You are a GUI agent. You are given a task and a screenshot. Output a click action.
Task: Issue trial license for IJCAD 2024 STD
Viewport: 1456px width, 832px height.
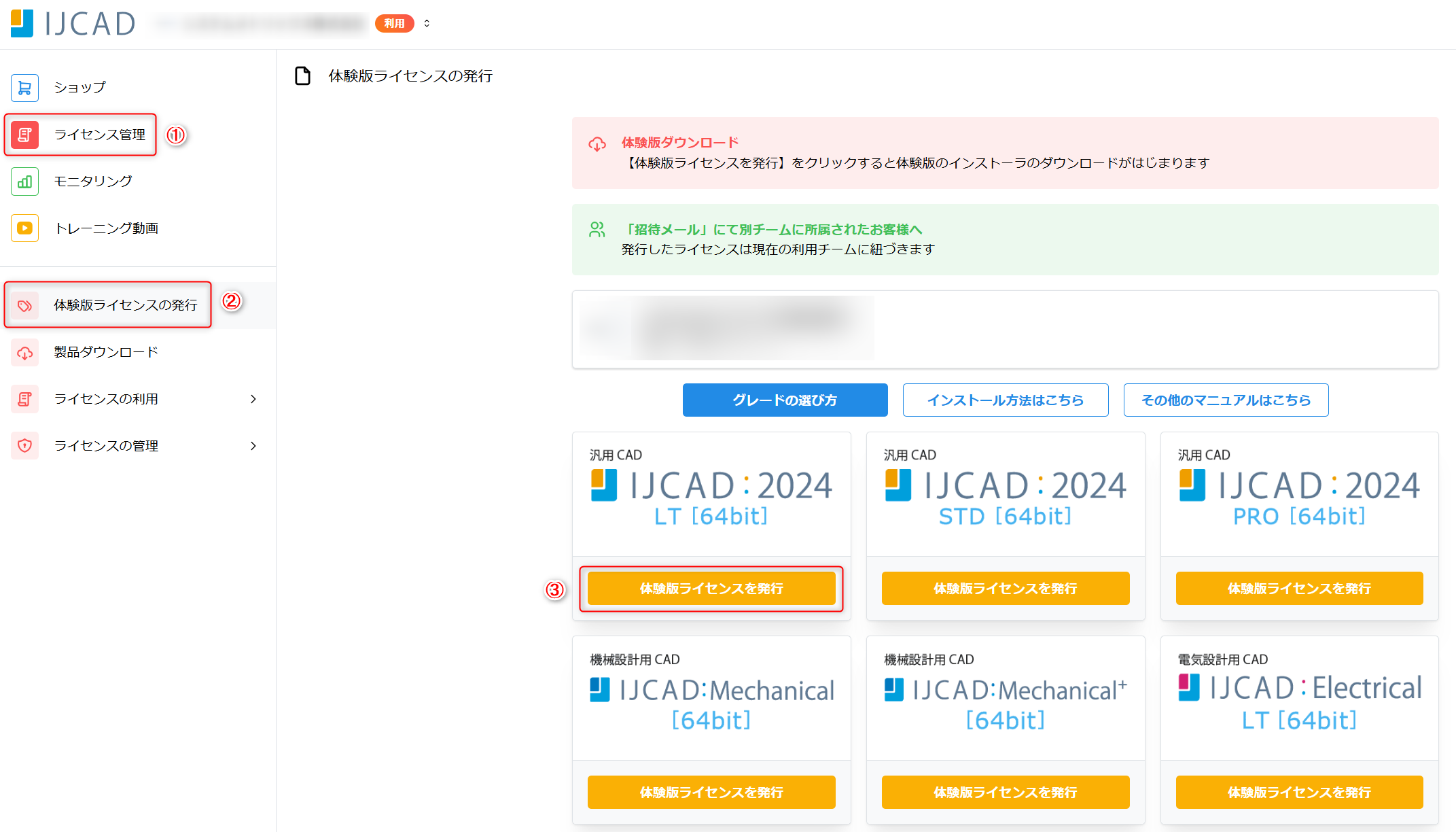(1006, 588)
